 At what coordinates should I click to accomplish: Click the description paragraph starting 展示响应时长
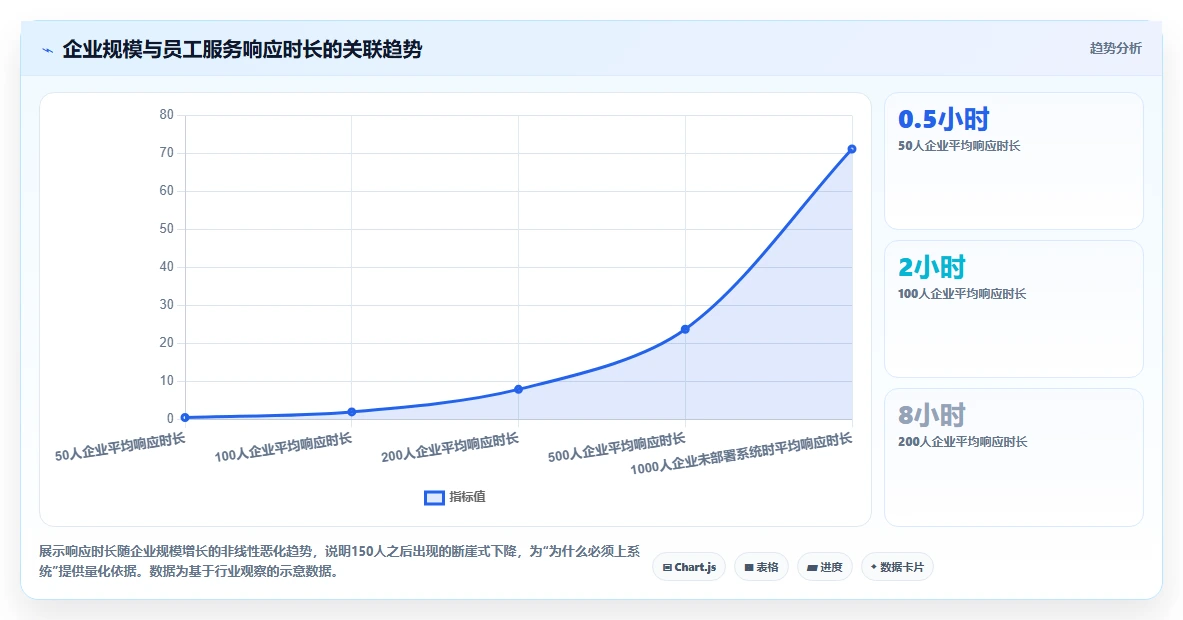(340, 561)
